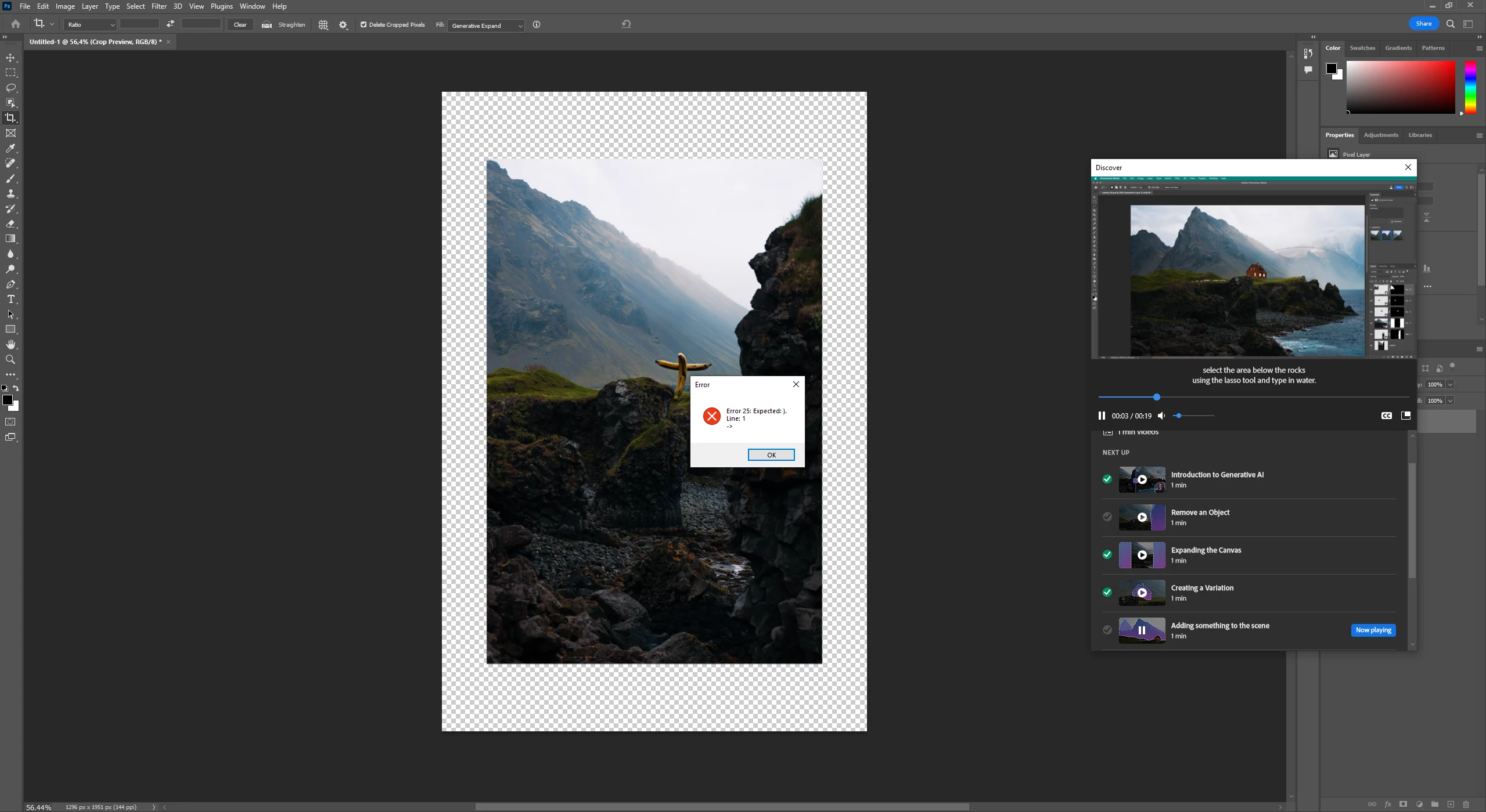This screenshot has width=1486, height=812.
Task: Click the Straighten icon in options bar
Action: [x=267, y=24]
